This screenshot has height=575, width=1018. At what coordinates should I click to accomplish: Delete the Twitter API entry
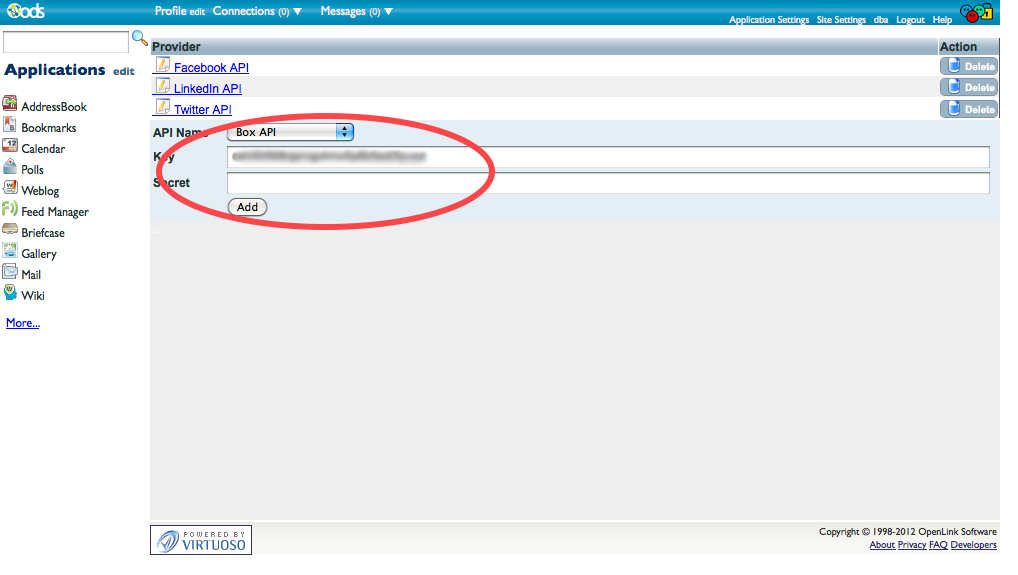pos(969,109)
